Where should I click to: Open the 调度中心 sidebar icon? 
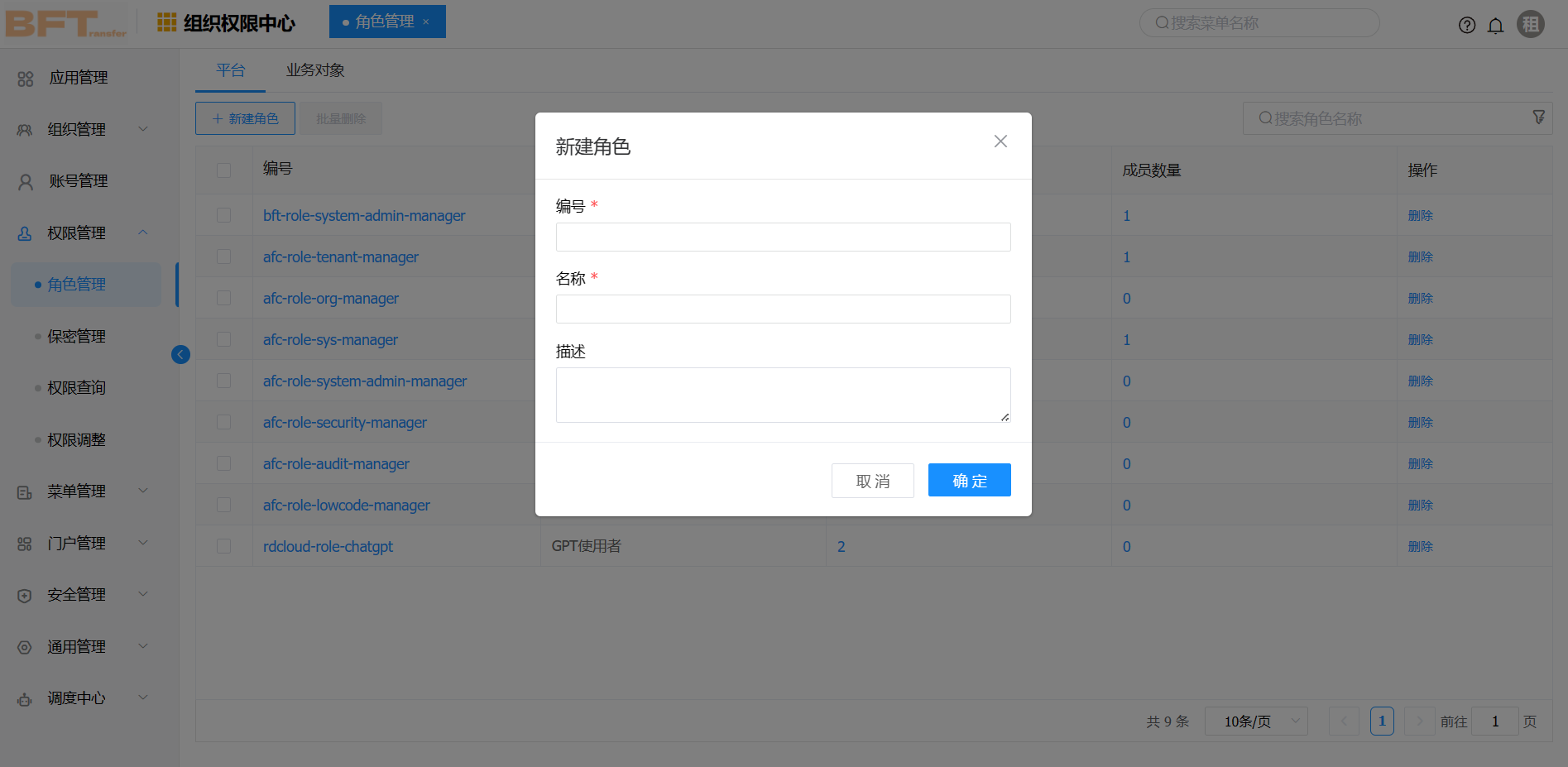tap(25, 697)
